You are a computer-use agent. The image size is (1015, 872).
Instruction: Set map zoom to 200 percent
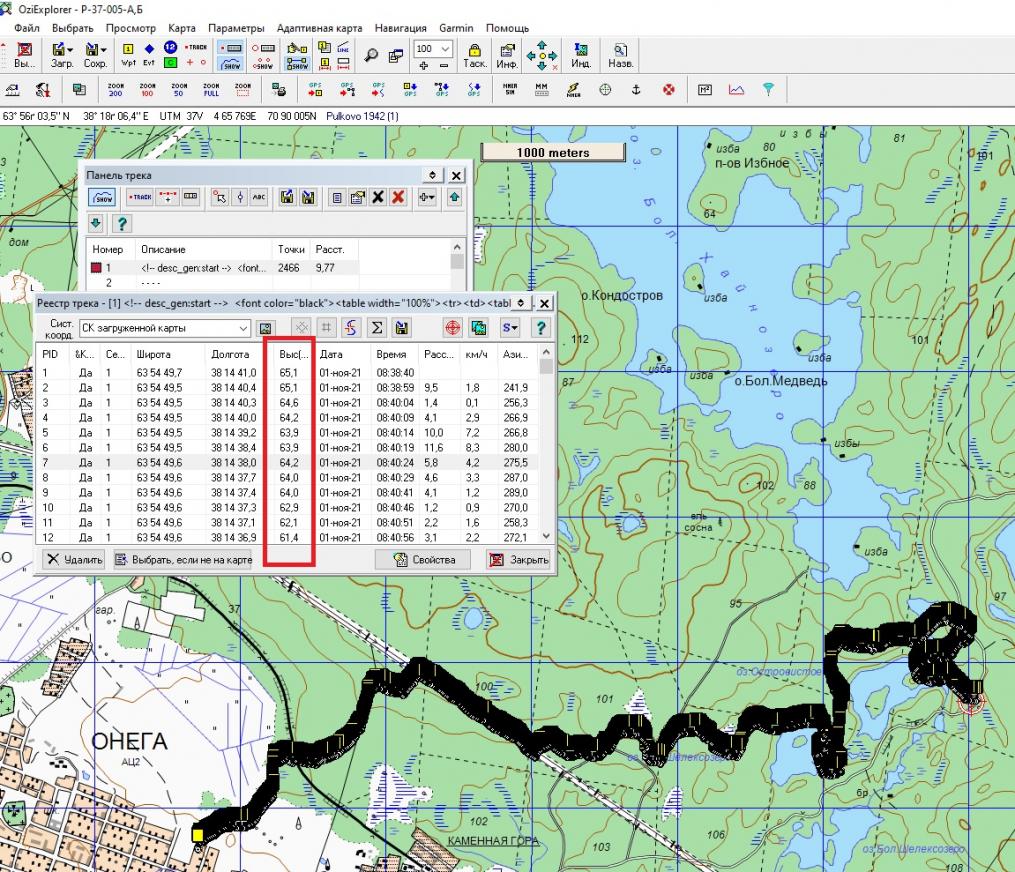point(116,90)
